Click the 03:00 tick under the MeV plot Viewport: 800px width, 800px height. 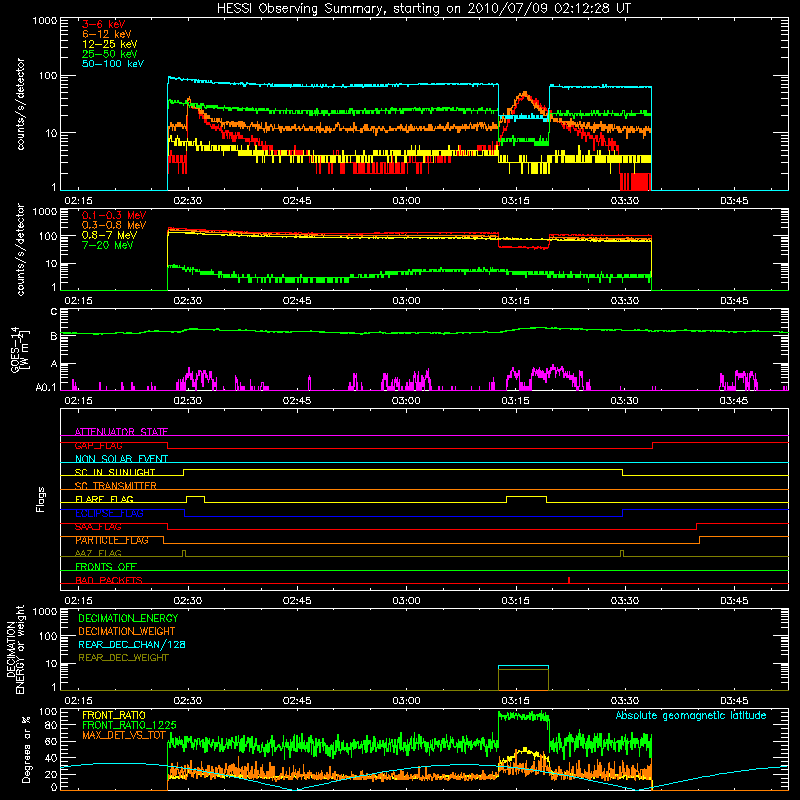[x=406, y=301]
